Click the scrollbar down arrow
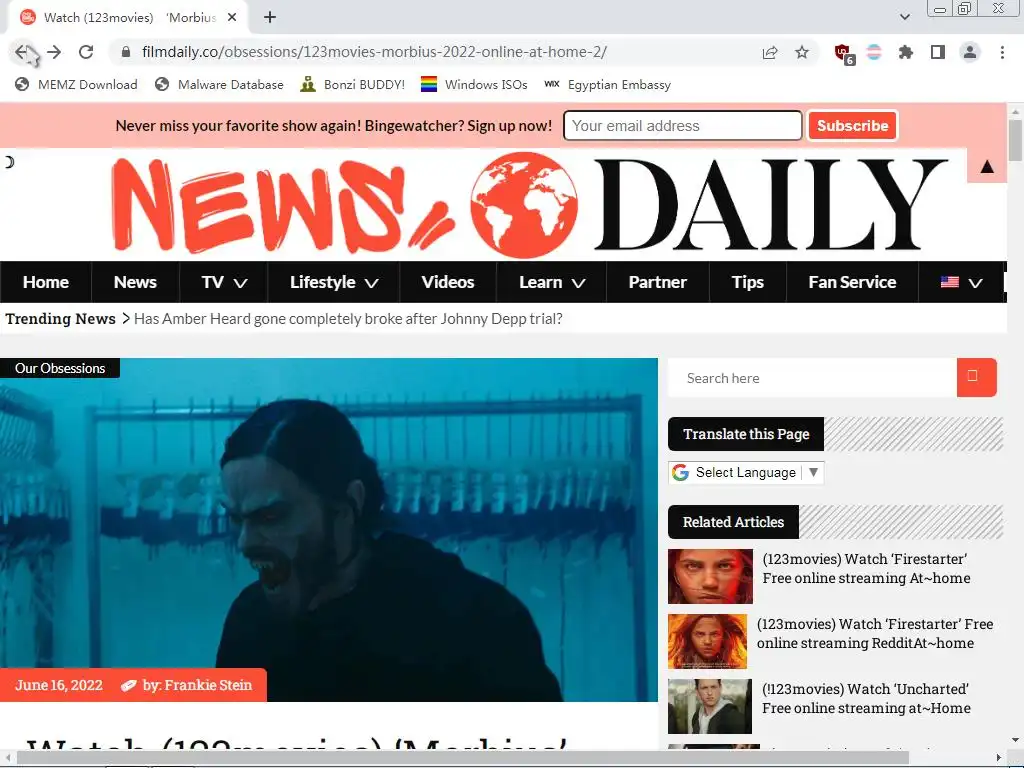The image size is (1024, 768). (x=1015, y=741)
